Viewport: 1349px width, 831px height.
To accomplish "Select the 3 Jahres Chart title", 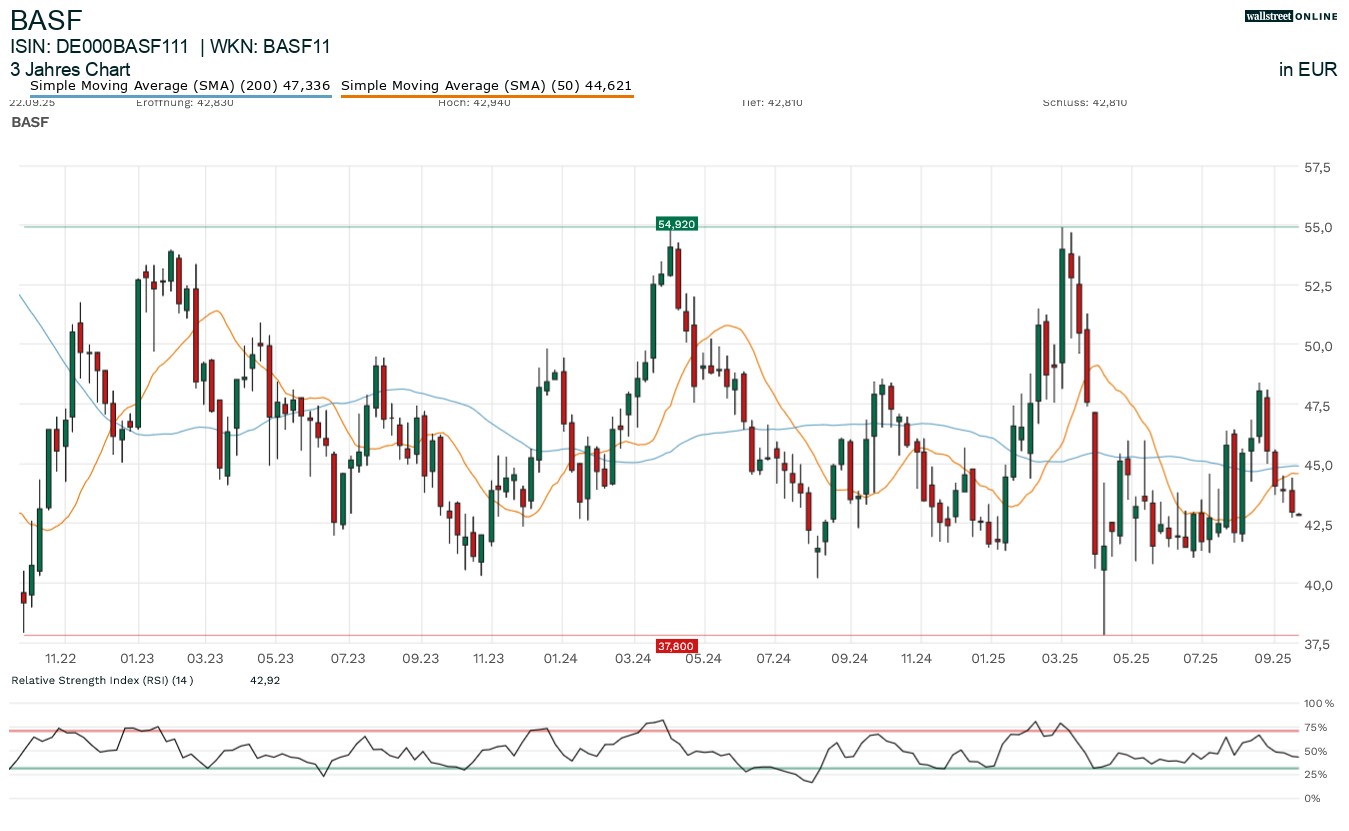I will tap(70, 70).
